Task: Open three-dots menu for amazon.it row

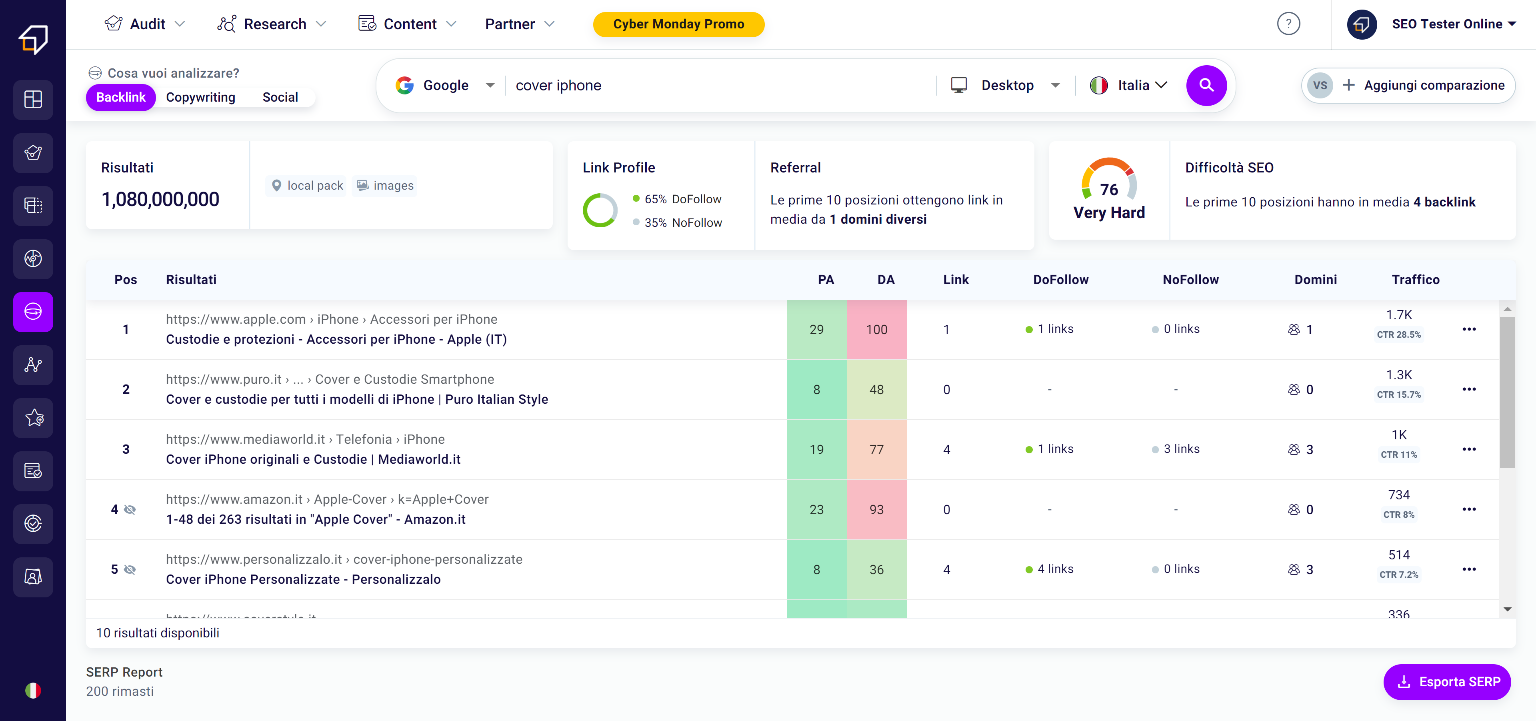Action: click(x=1469, y=509)
